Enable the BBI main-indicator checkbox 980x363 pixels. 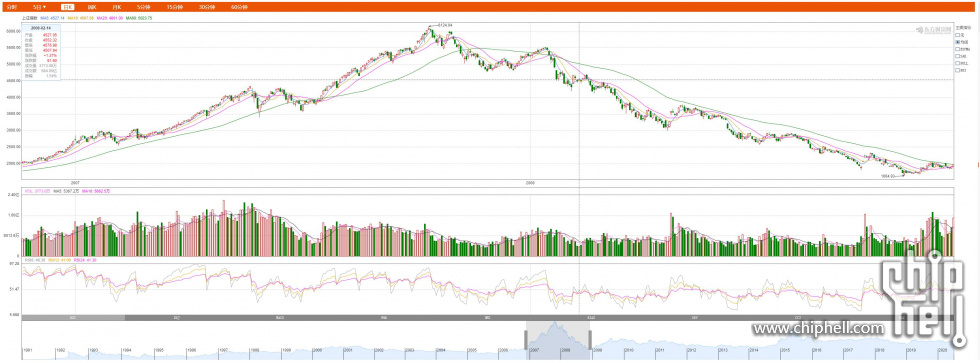coord(958,71)
